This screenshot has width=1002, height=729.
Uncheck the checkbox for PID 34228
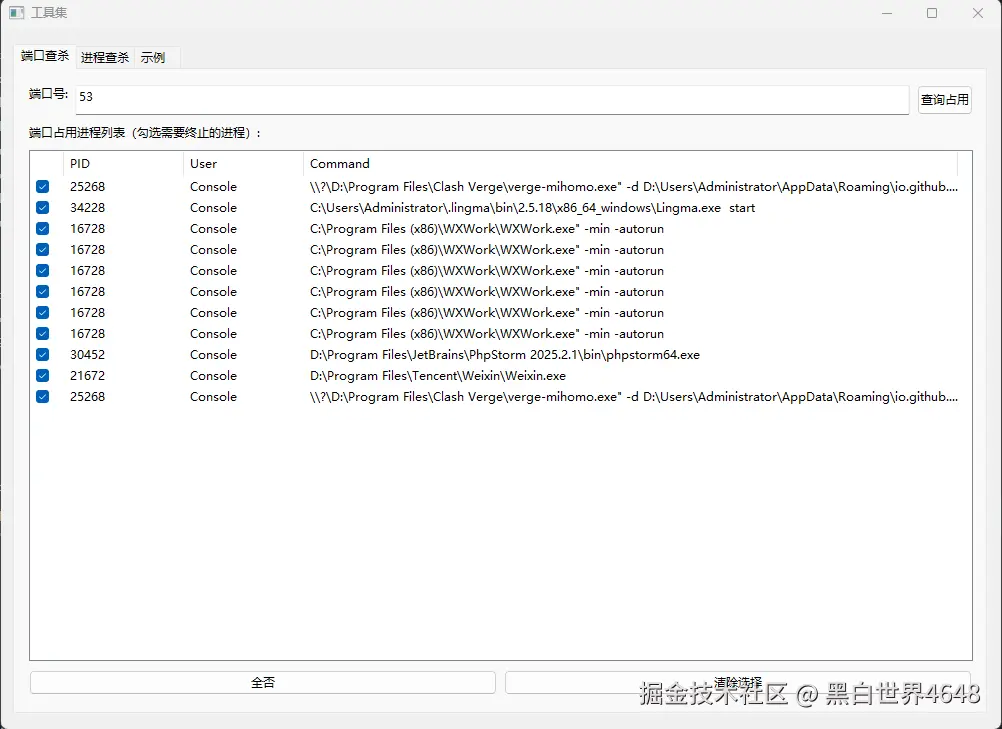[43, 208]
